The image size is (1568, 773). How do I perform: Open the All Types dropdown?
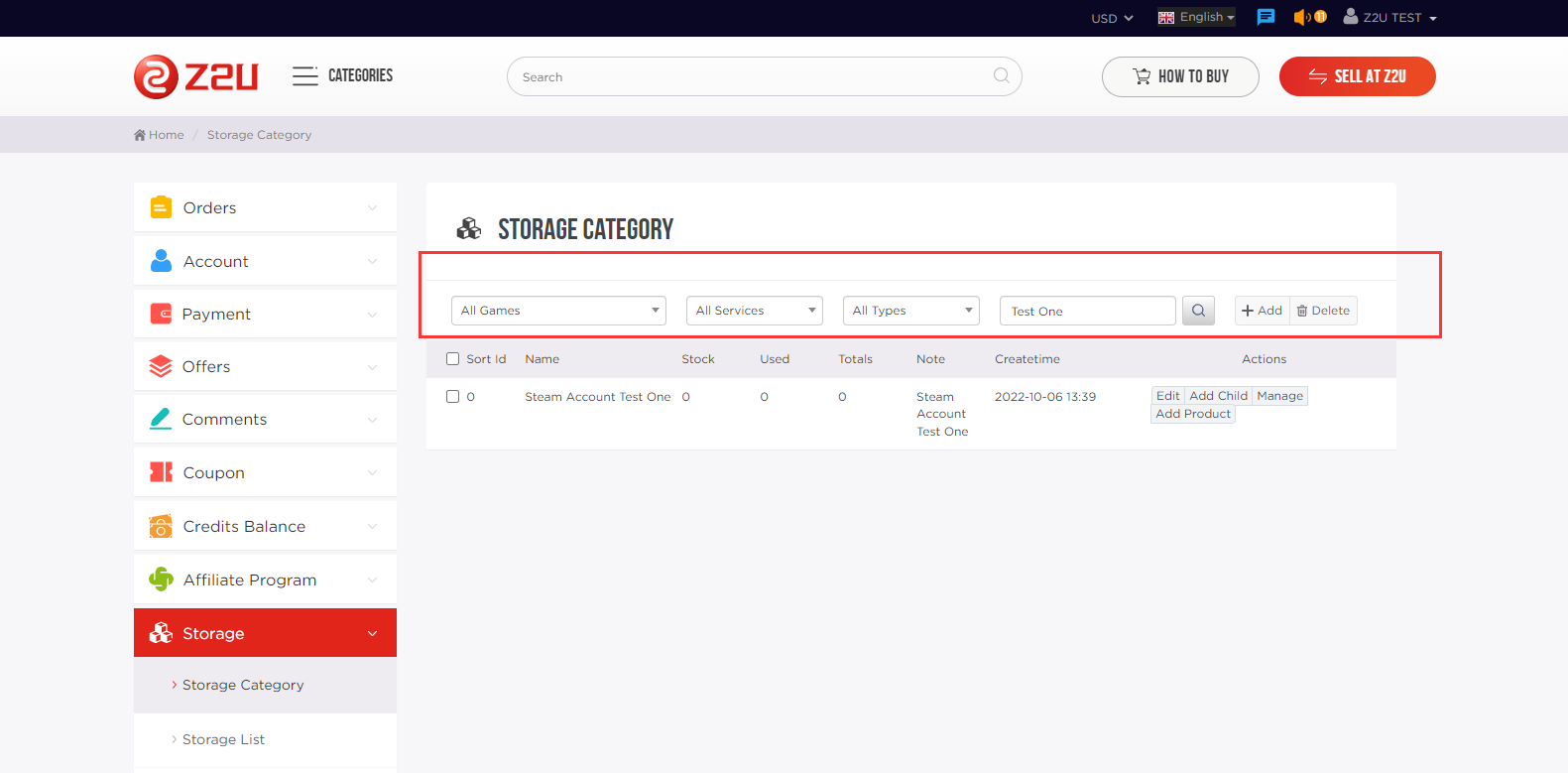pyautogui.click(x=910, y=311)
